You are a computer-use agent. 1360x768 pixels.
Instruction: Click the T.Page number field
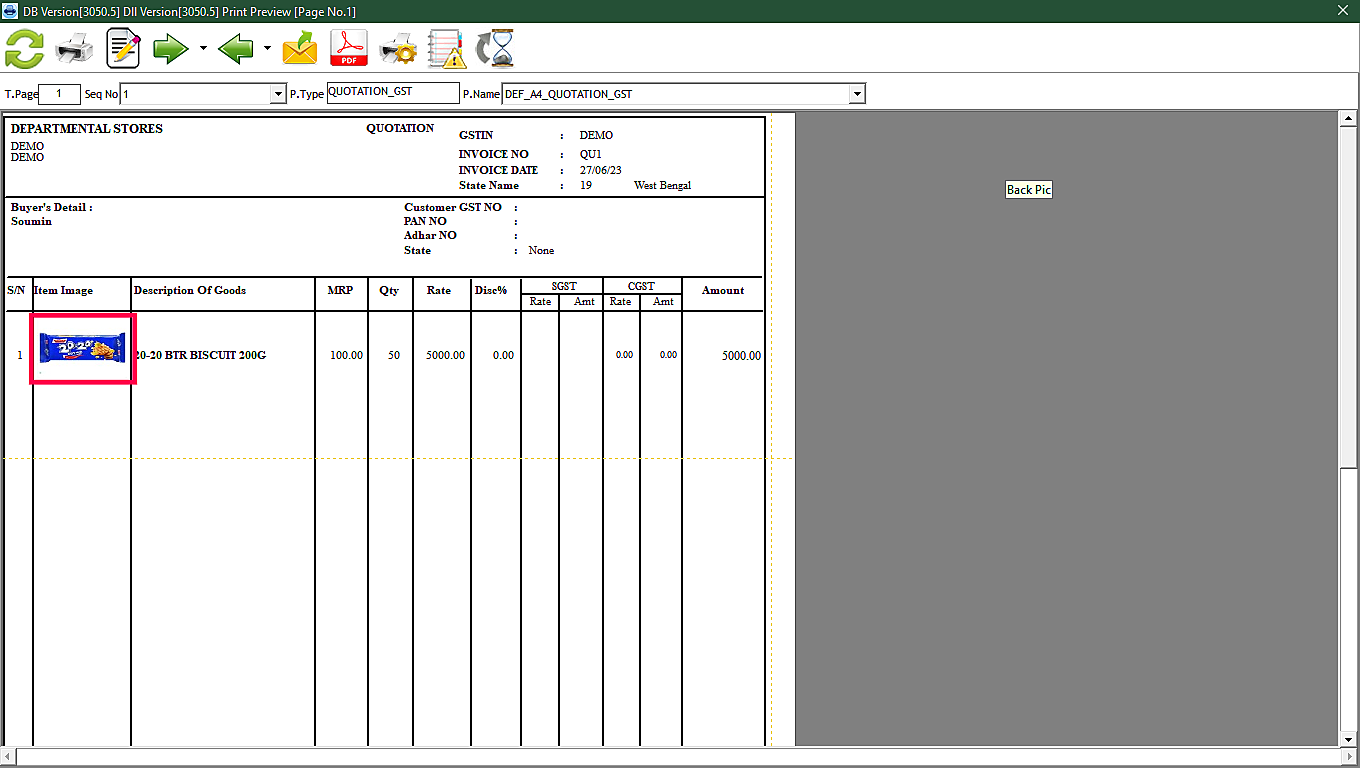coord(61,94)
